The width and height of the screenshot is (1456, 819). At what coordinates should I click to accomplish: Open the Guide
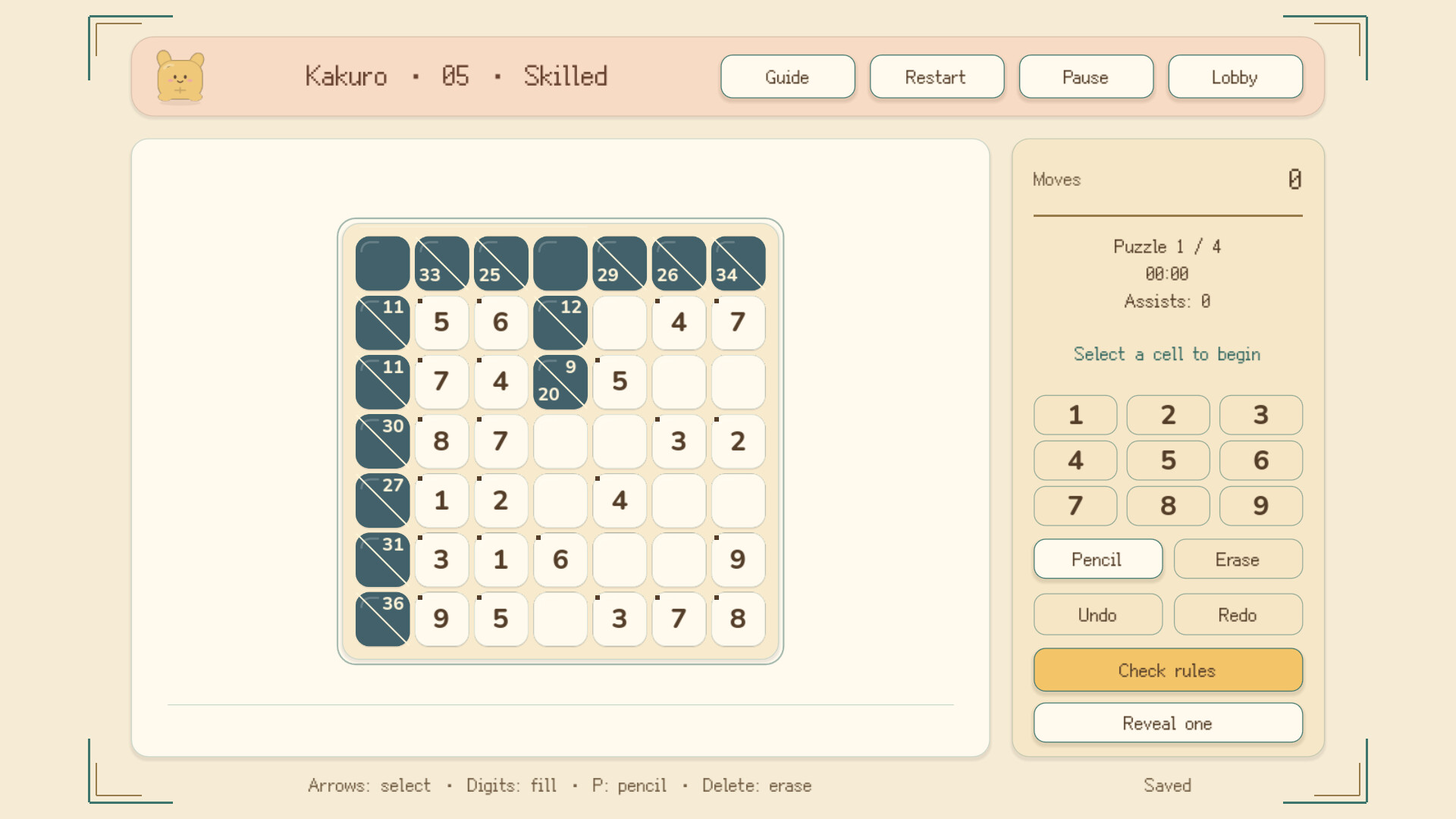pos(787,77)
